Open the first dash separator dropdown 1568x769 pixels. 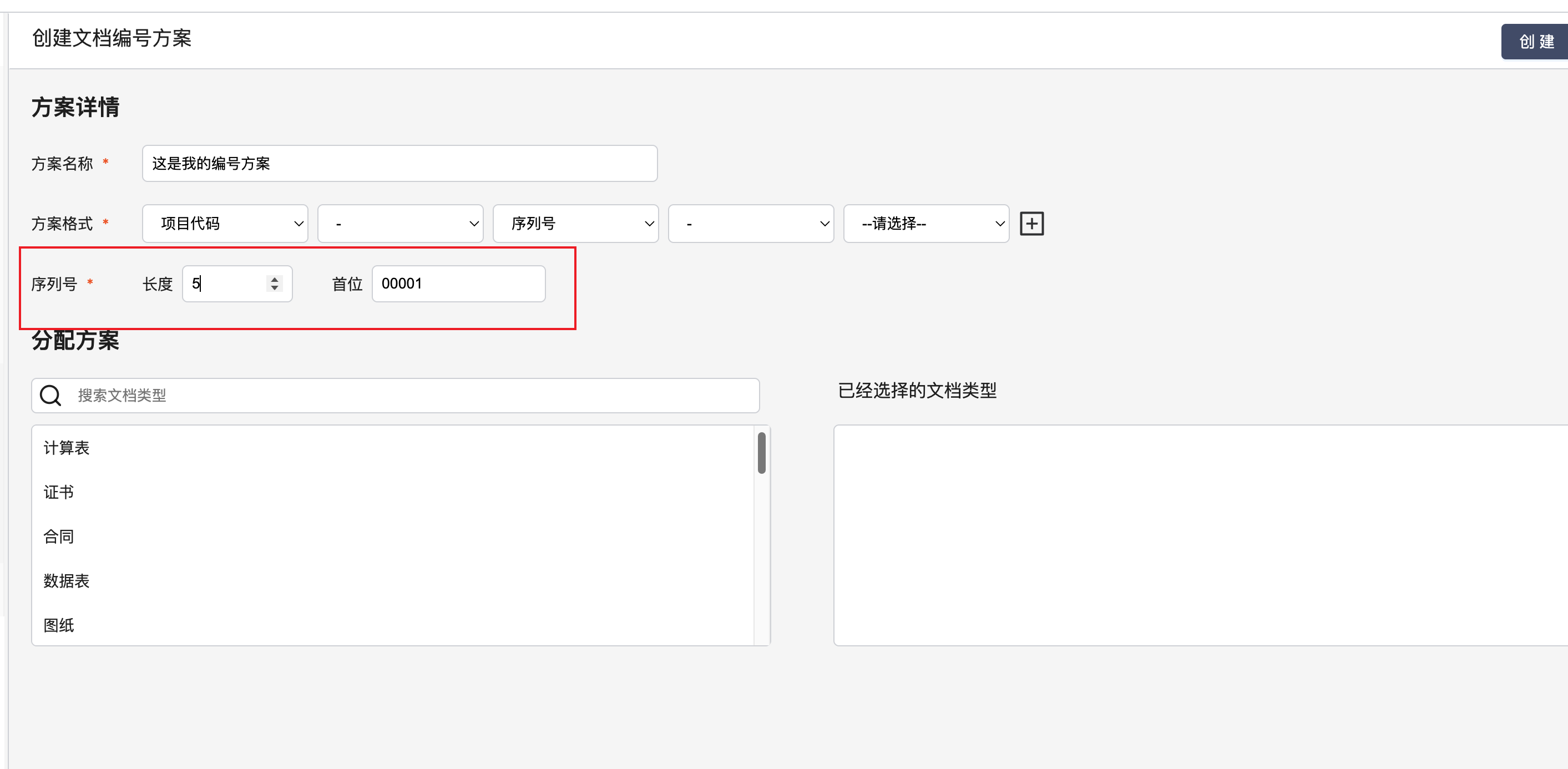tap(400, 224)
